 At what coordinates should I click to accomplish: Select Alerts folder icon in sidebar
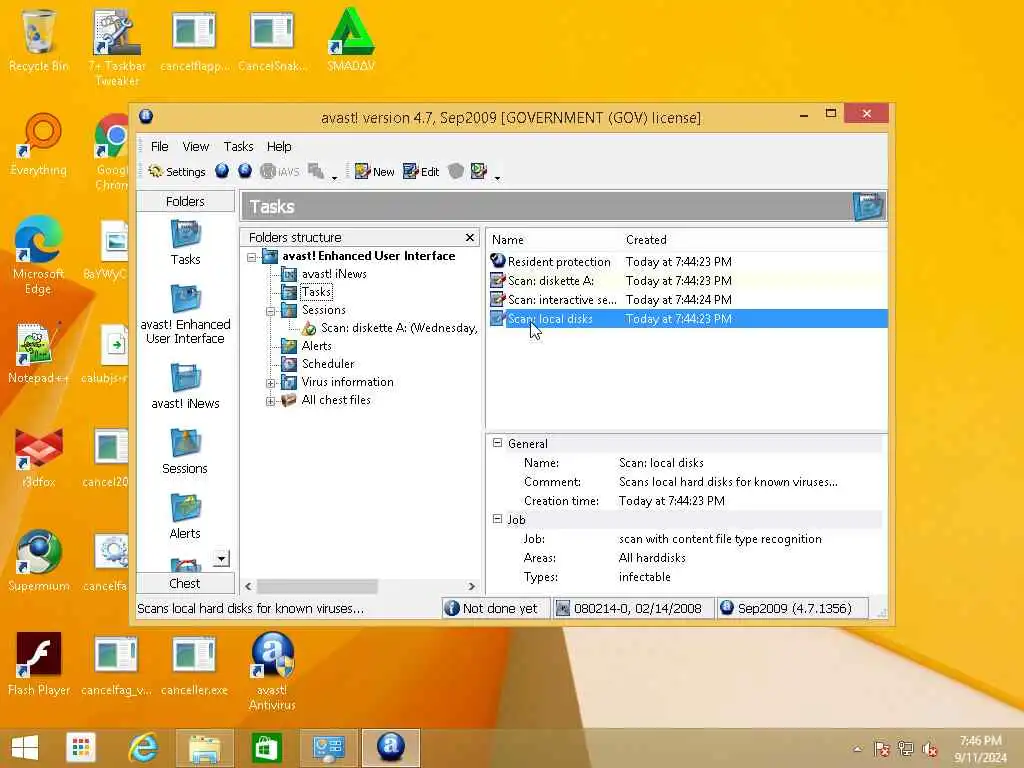(x=185, y=517)
